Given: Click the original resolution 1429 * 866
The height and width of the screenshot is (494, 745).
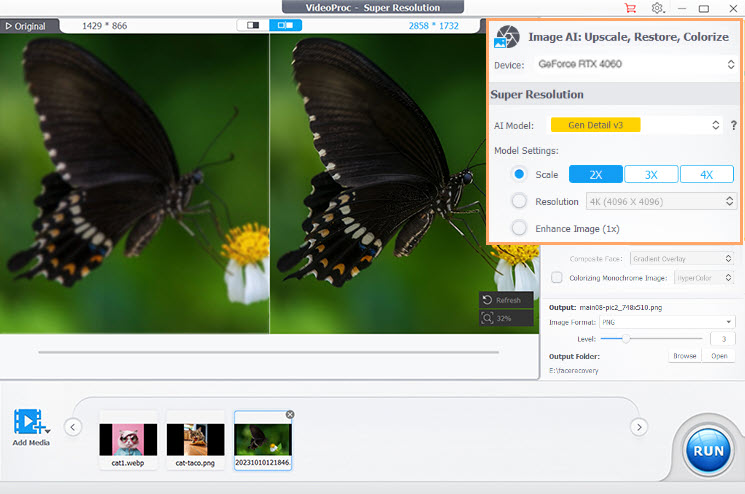Looking at the screenshot, I should pos(105,26).
